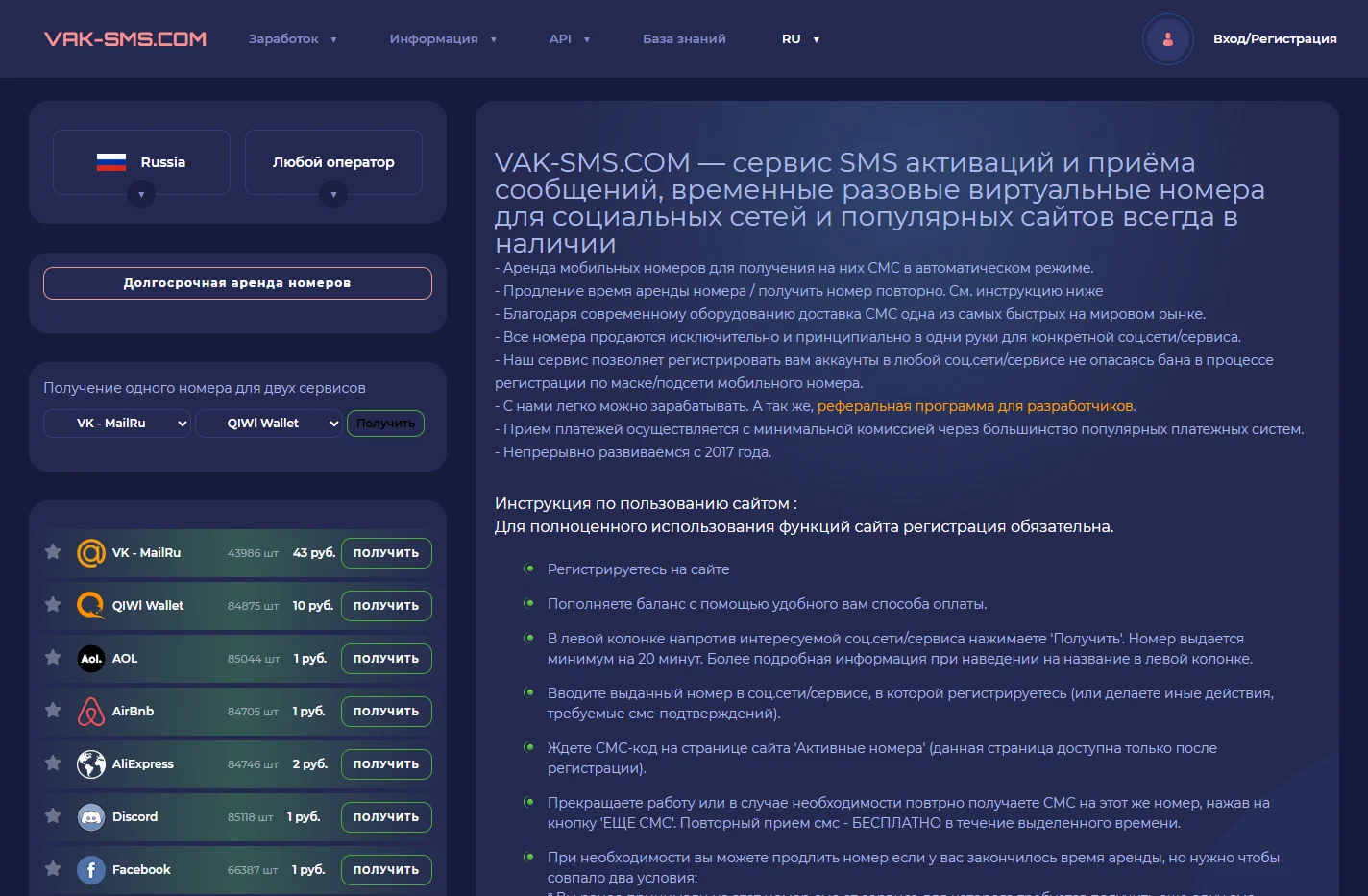Click the 43 руб. price for VK - MailRu
The image size is (1368, 896).
pyautogui.click(x=314, y=553)
